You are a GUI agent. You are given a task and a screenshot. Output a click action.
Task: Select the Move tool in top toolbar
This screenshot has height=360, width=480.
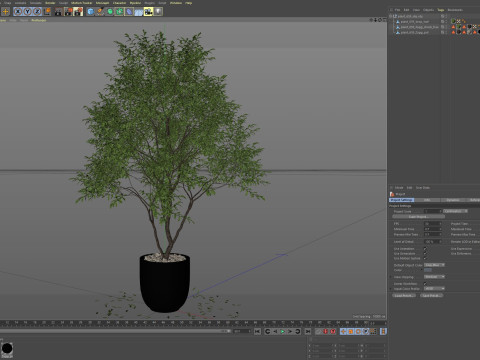click(5, 12)
